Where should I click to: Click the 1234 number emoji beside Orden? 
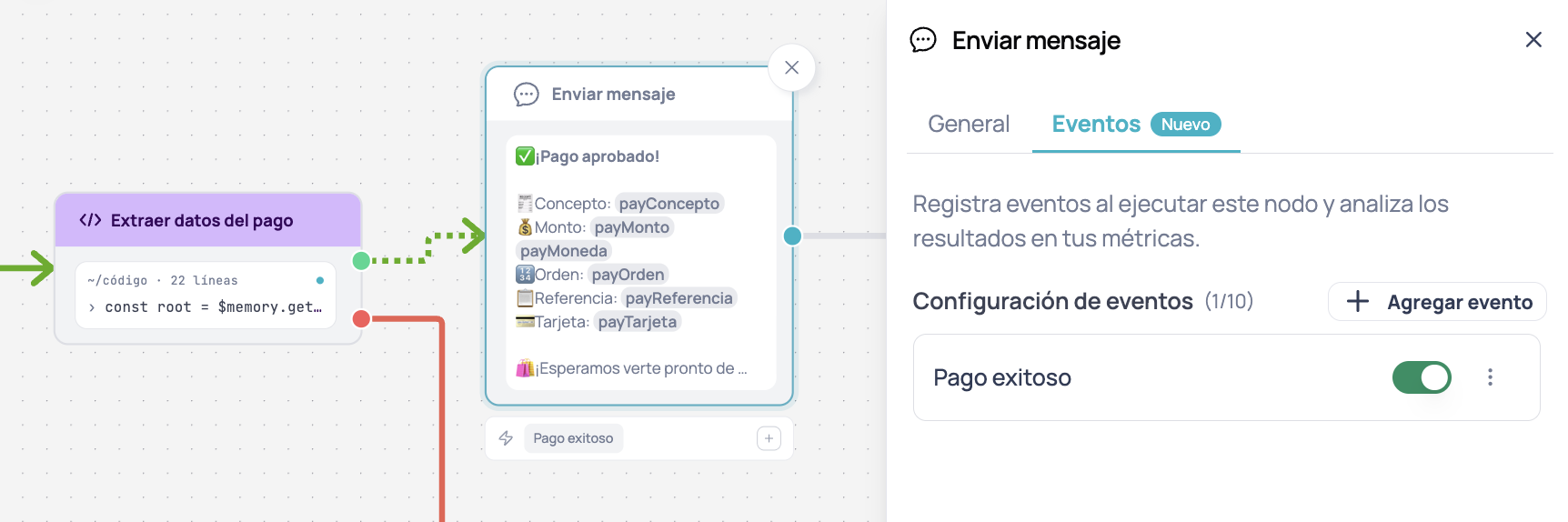[x=525, y=275]
